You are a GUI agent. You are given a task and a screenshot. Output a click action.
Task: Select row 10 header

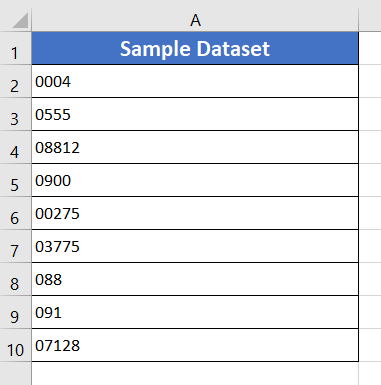[x=16, y=345]
